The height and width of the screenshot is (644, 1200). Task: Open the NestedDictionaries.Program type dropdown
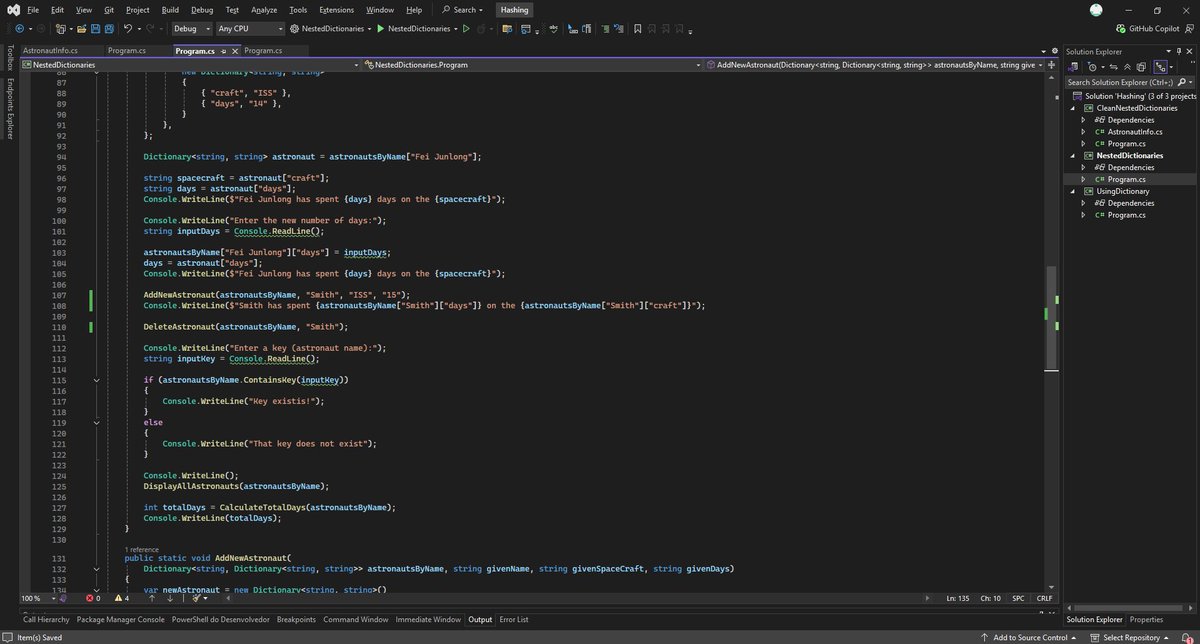[535, 63]
